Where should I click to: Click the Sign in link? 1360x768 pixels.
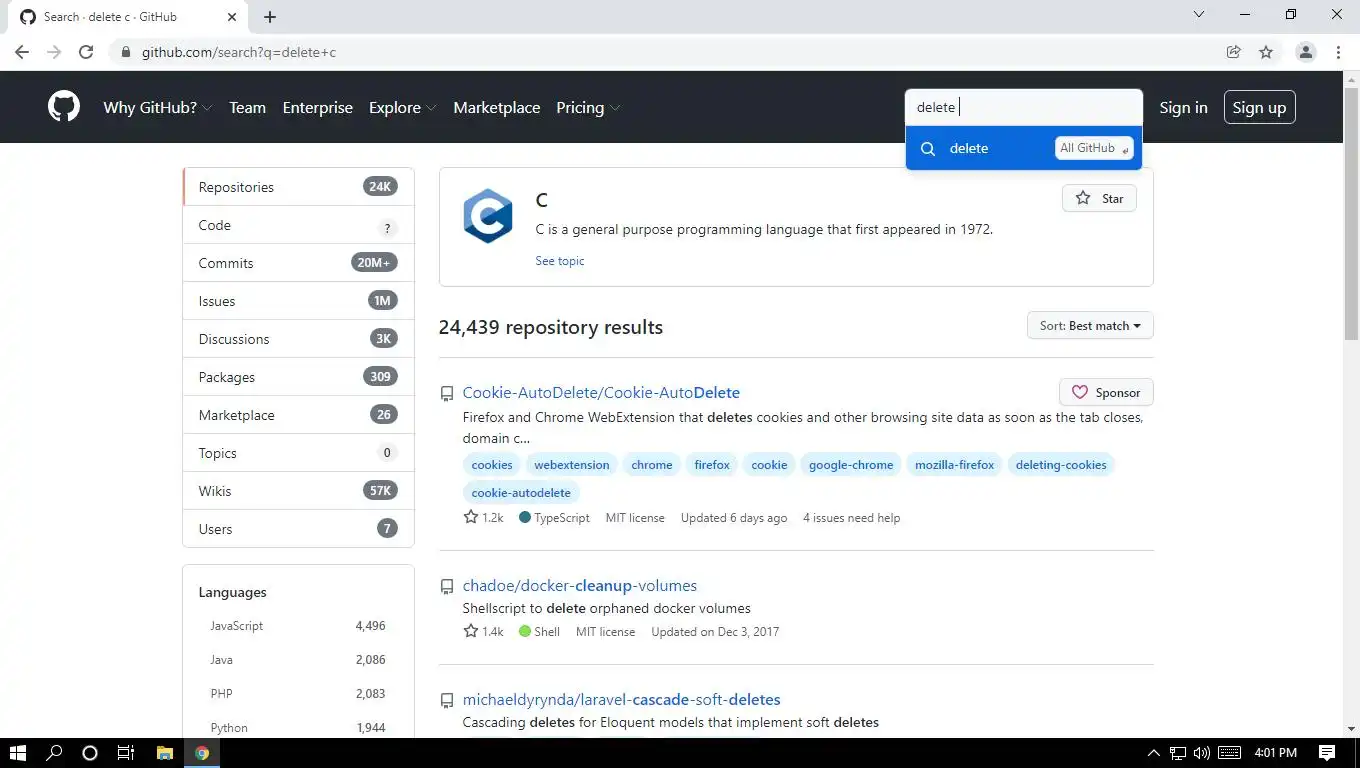pos(1183,107)
